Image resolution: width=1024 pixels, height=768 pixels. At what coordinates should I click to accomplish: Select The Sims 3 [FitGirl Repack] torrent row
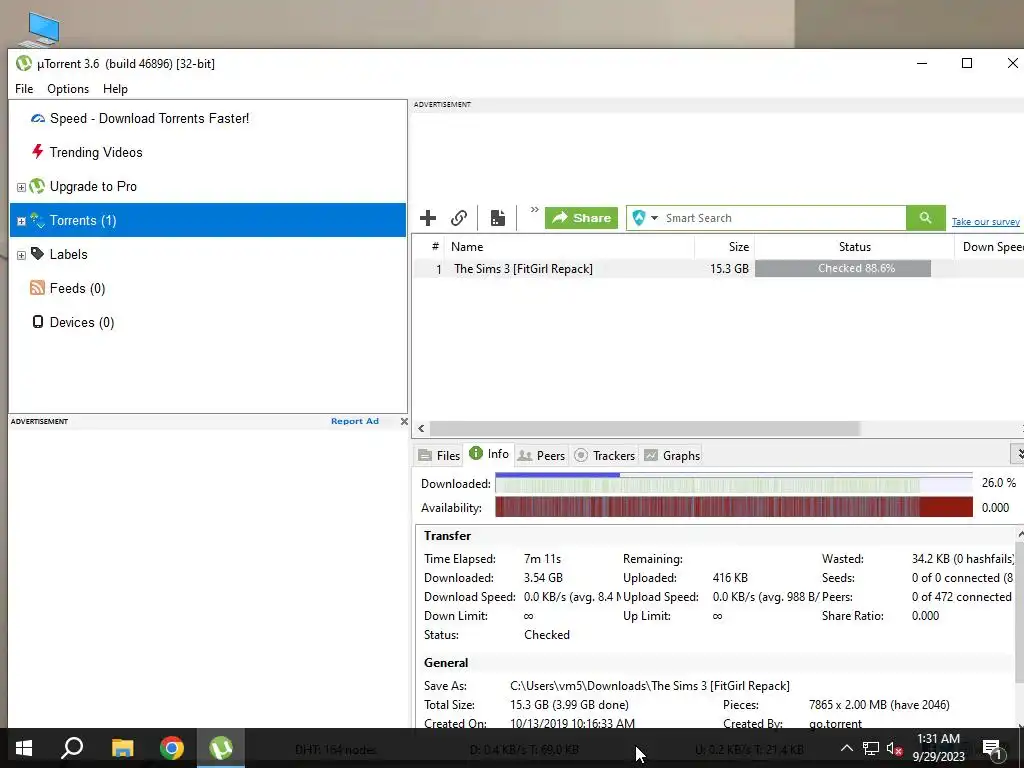click(718, 268)
